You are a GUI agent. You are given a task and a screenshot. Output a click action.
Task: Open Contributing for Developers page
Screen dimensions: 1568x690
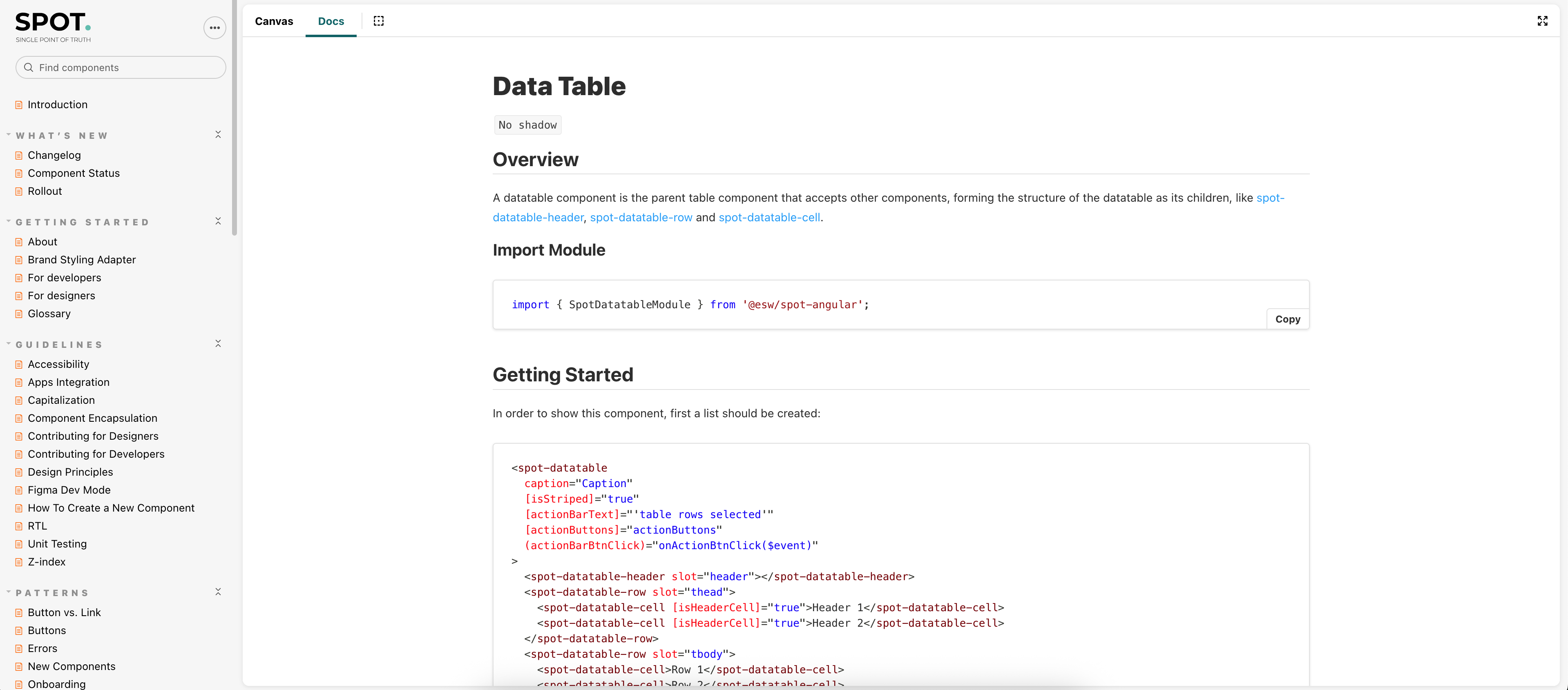click(96, 454)
